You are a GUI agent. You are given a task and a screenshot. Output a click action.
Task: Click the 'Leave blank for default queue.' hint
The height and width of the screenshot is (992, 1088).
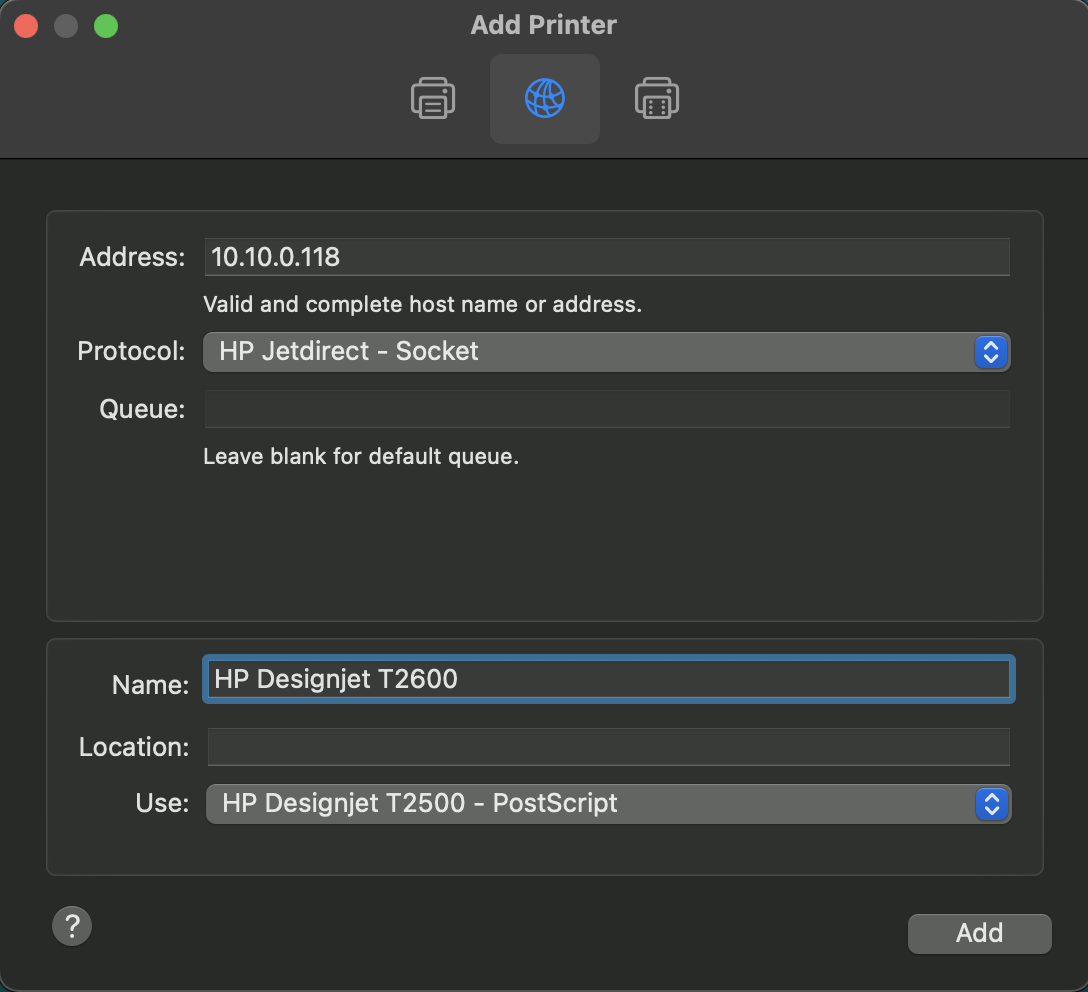pos(361,456)
